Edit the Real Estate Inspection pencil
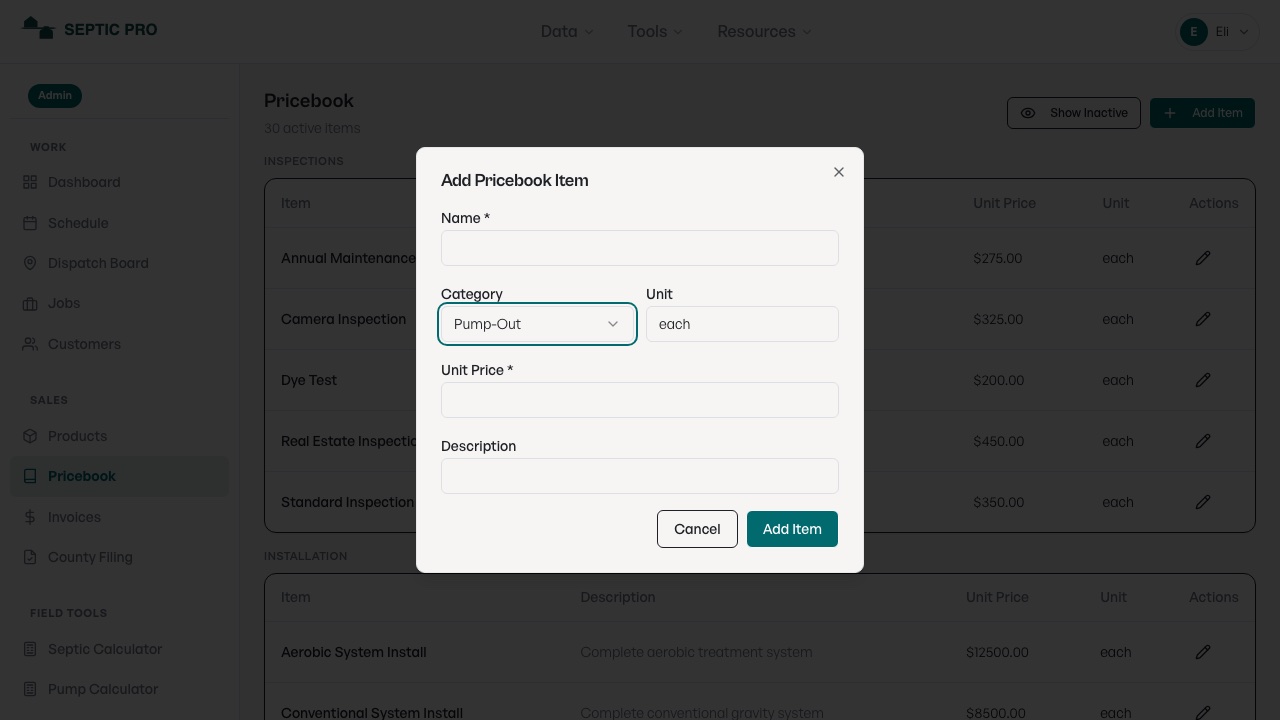 [1203, 441]
